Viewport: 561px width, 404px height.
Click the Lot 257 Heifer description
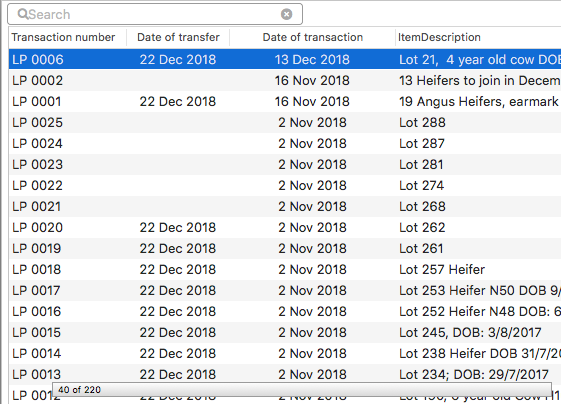(442, 269)
